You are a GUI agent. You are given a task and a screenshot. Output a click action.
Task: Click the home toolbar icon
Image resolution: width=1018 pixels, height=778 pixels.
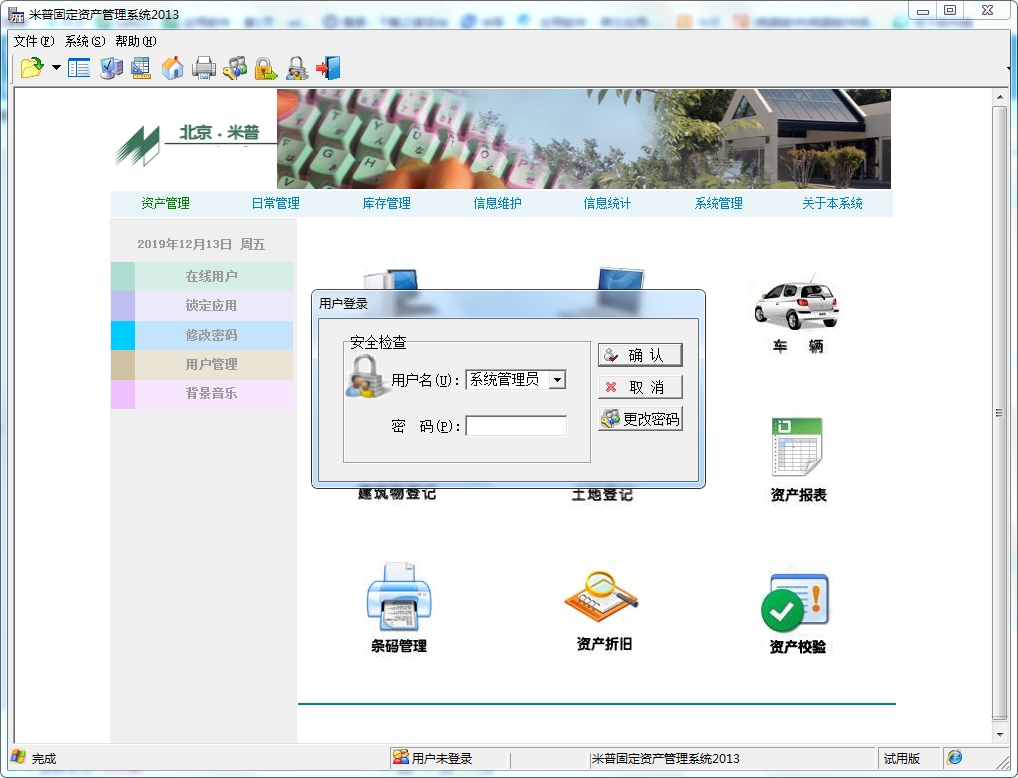172,68
